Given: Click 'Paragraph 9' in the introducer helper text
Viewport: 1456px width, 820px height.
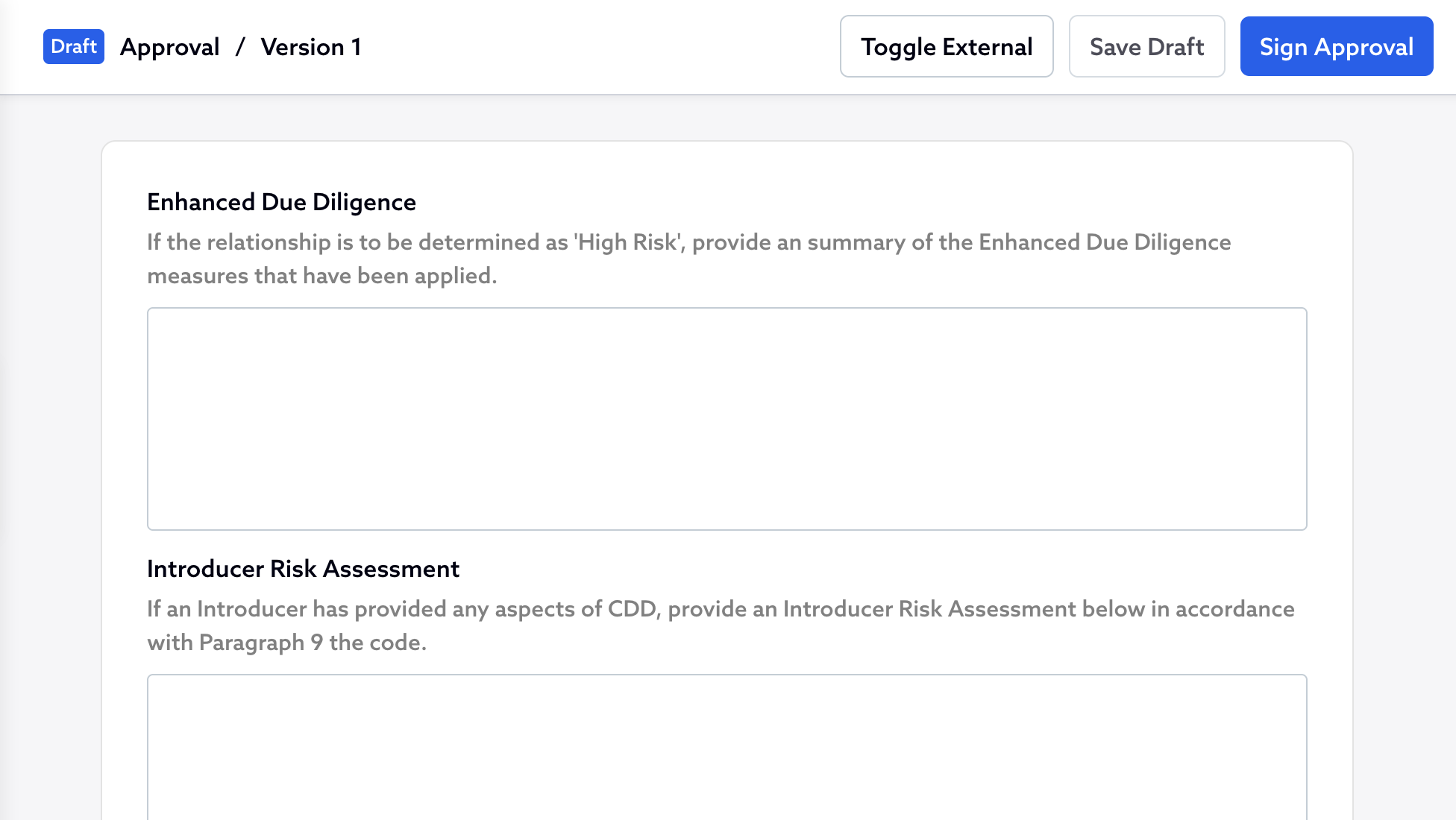Looking at the screenshot, I should point(261,643).
